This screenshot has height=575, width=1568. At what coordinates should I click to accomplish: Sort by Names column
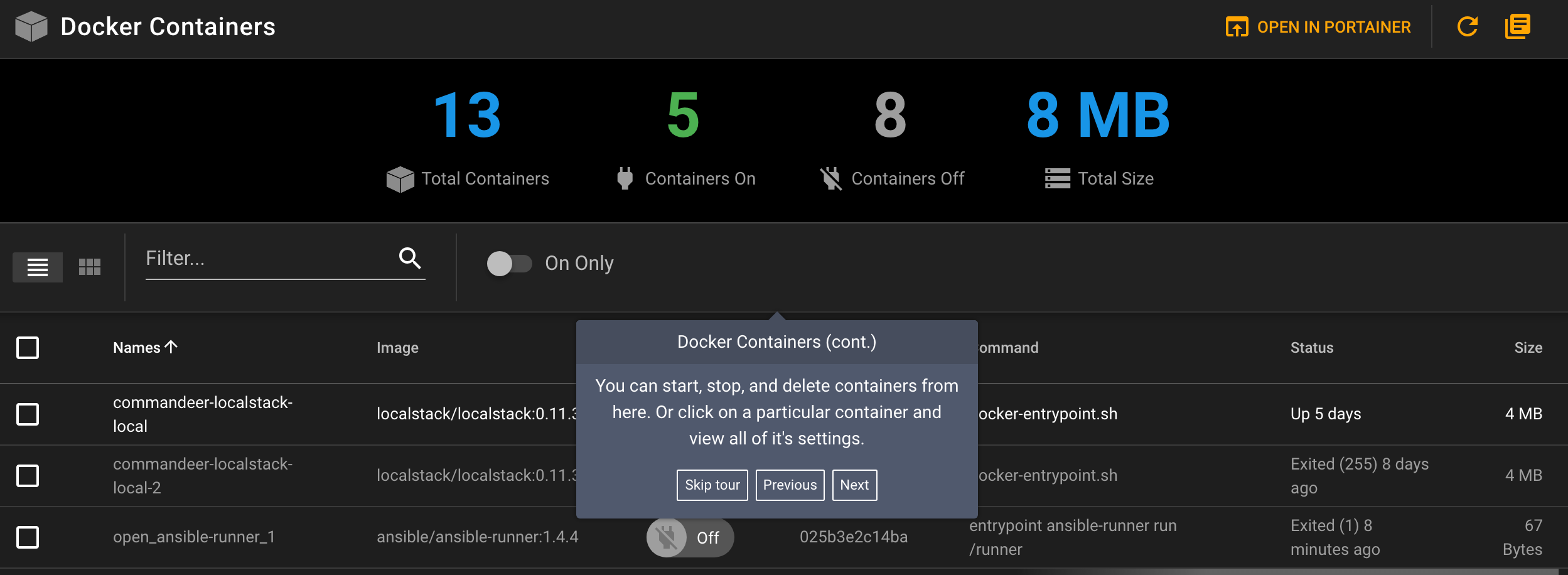click(x=145, y=347)
